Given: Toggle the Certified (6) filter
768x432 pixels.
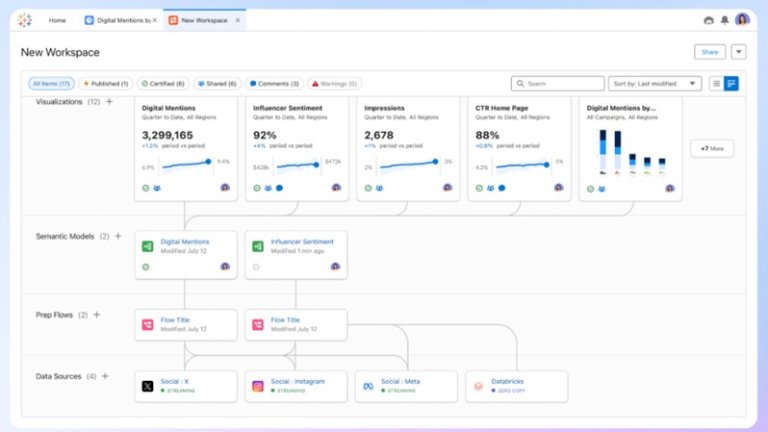Looking at the screenshot, I should click(163, 84).
